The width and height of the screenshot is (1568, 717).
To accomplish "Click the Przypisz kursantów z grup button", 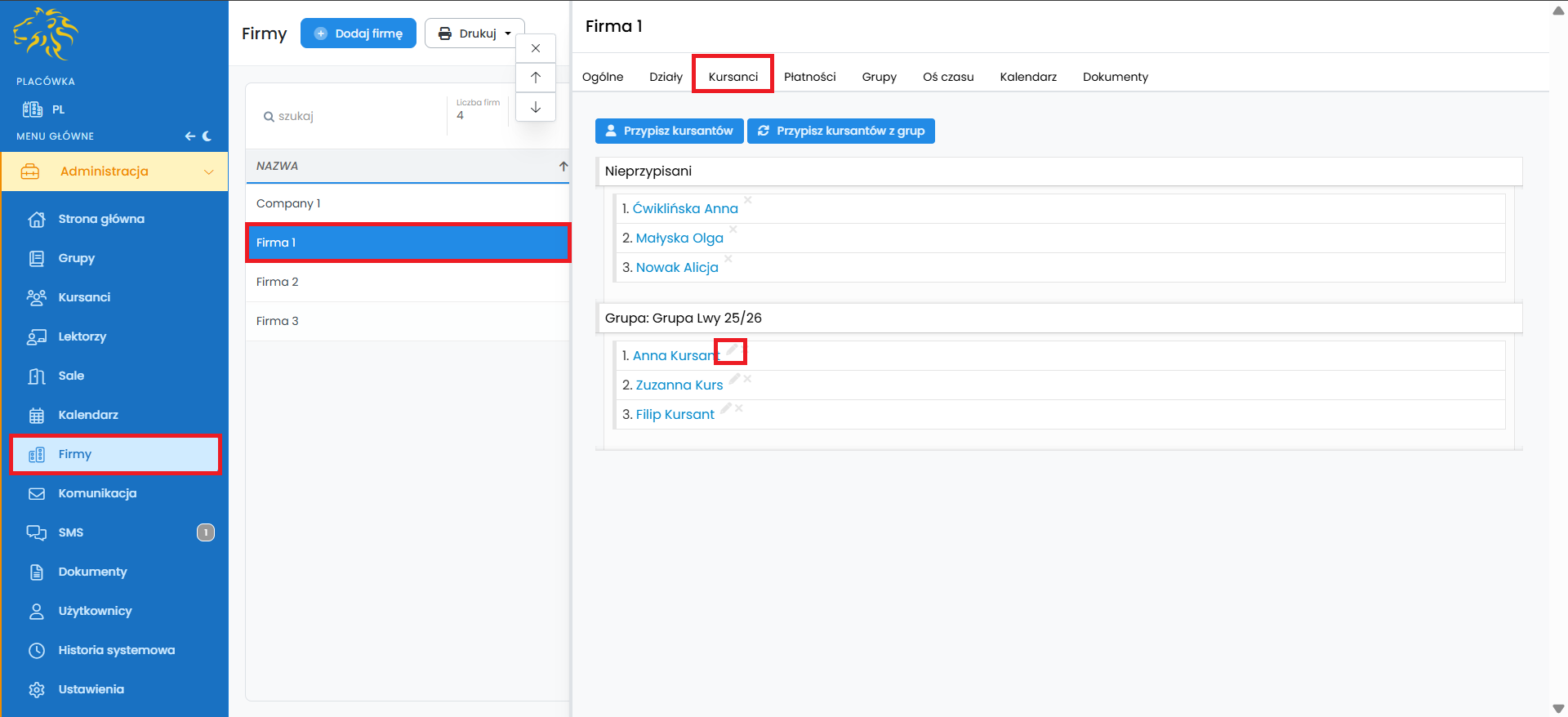I will coord(841,131).
